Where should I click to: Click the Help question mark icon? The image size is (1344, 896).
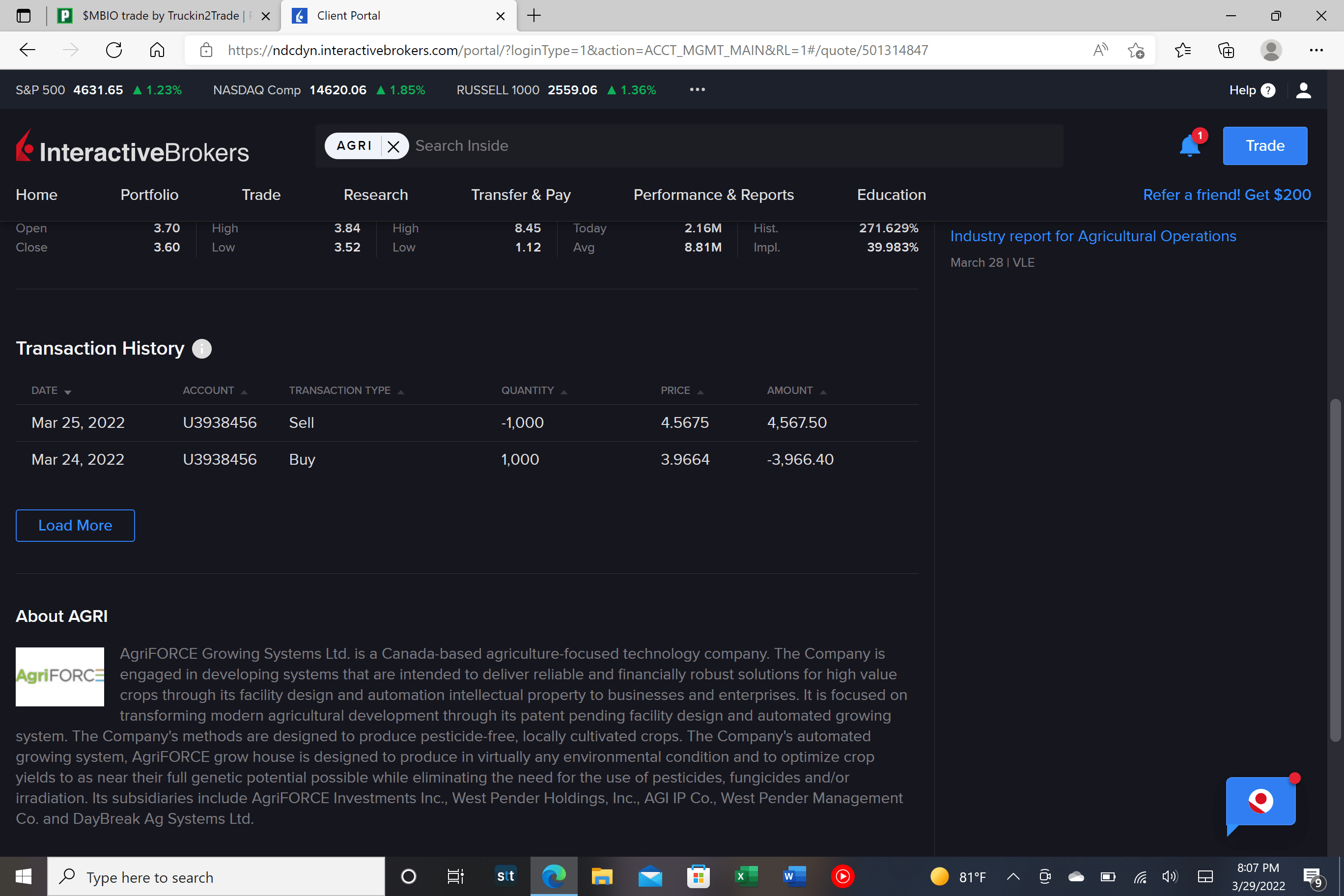pyautogui.click(x=1268, y=90)
